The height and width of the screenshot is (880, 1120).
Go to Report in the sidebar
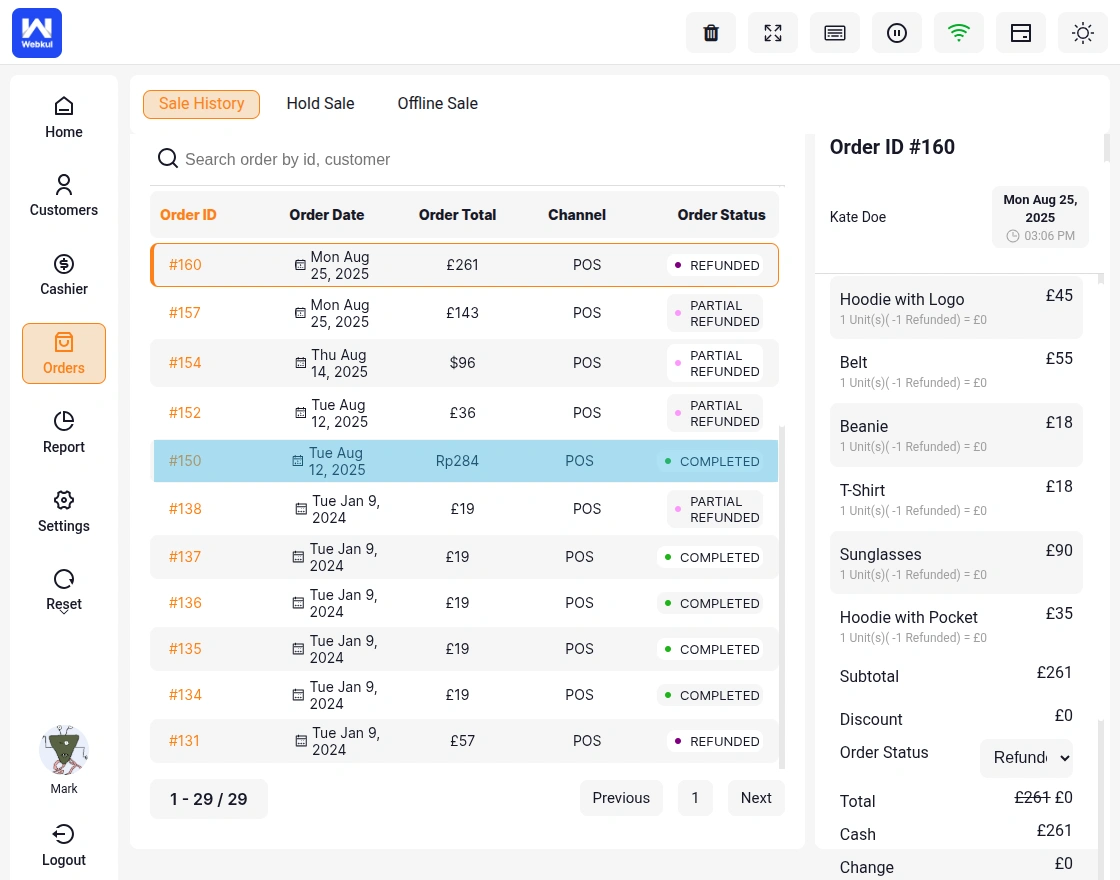point(64,433)
